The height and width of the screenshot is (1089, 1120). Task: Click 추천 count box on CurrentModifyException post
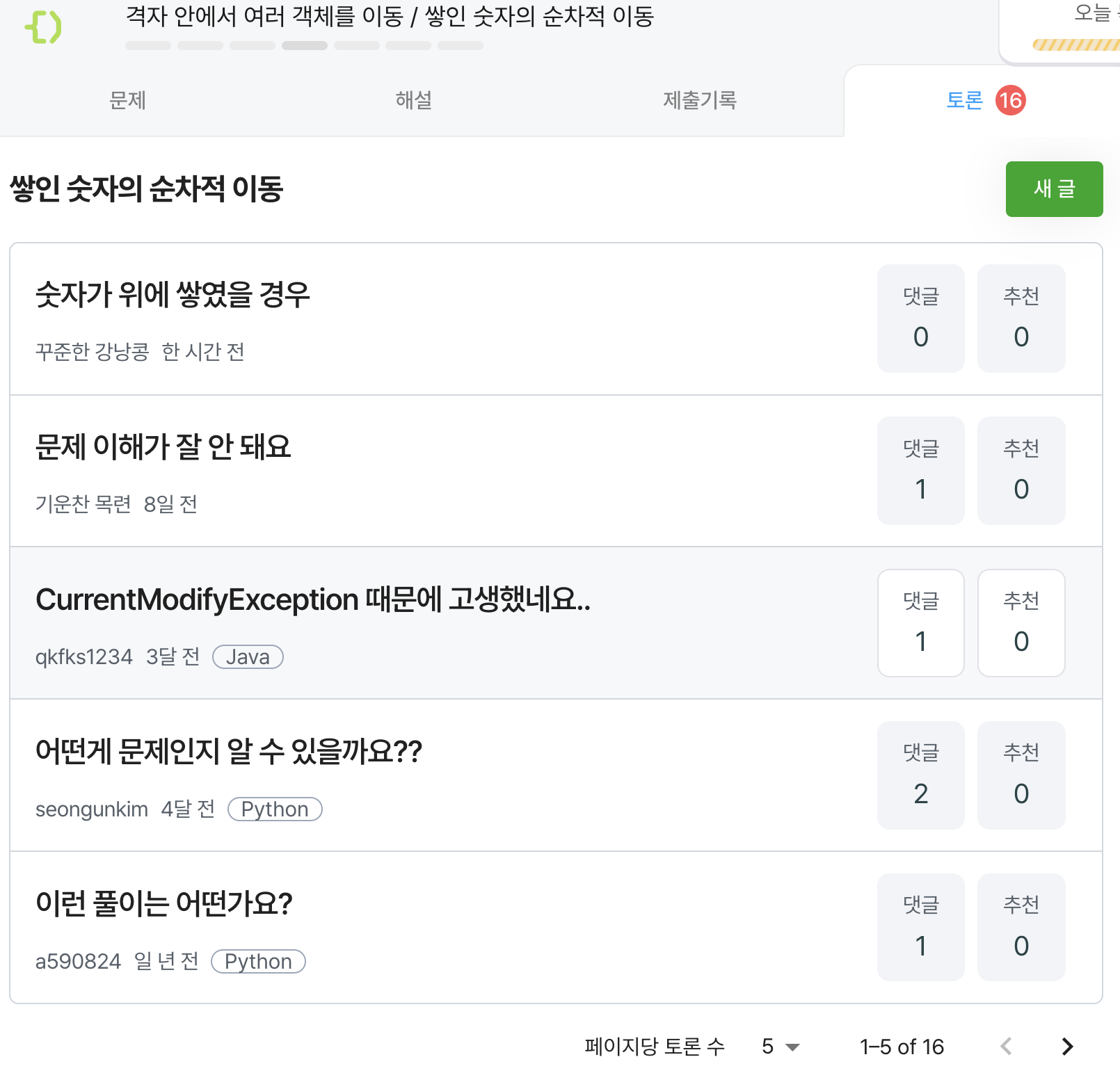[x=1021, y=623]
